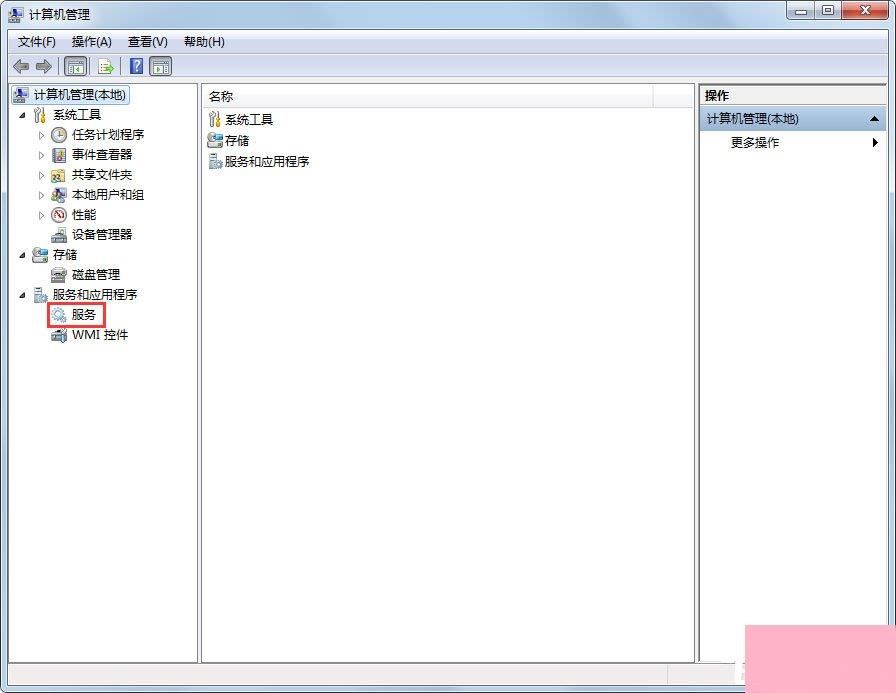Click the Forward arrow toolbar icon
This screenshot has height=693, width=896.
tap(44, 67)
